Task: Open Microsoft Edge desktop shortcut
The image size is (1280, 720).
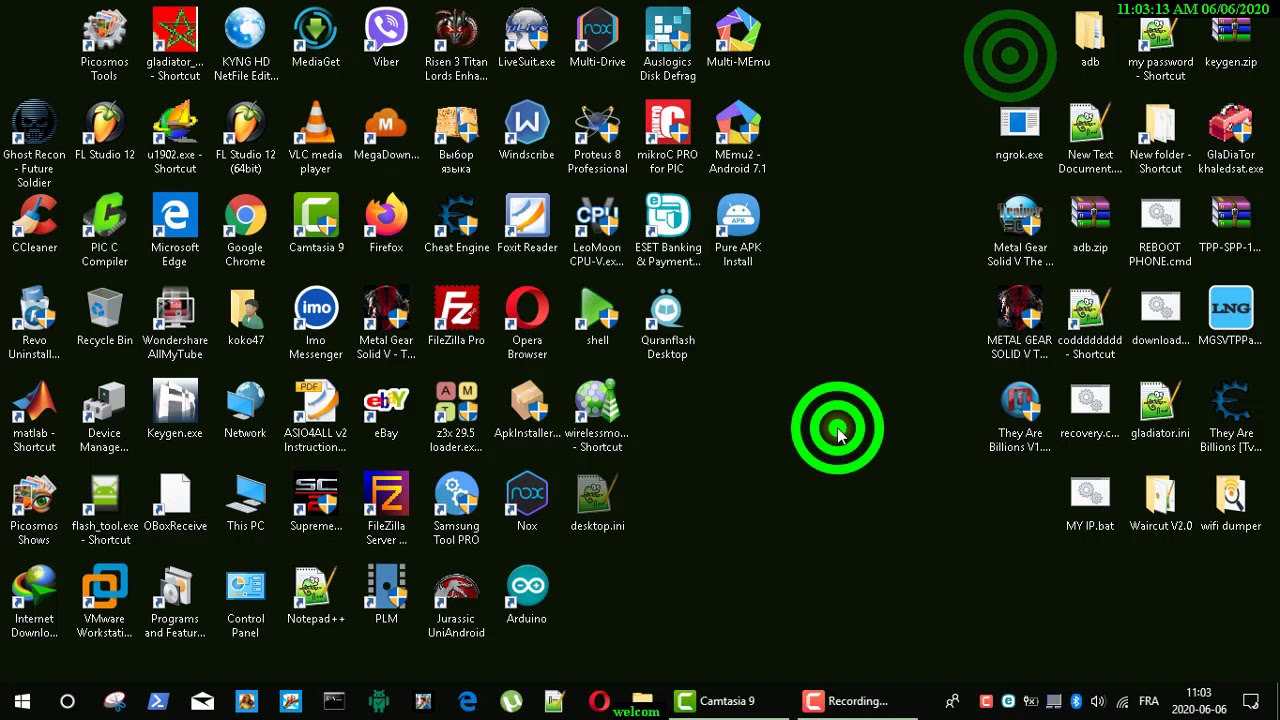Action: 175,231
